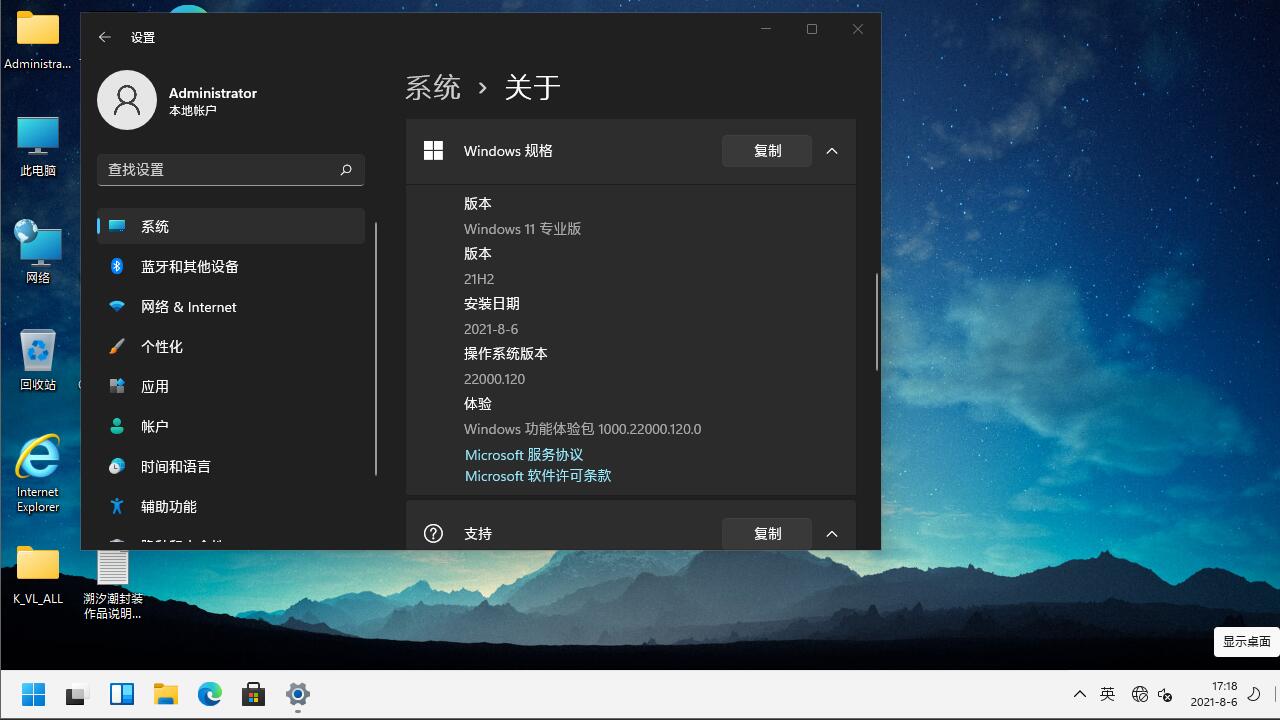Collapse the 支持 section
Image resolution: width=1280 pixels, height=720 pixels.
coord(832,534)
